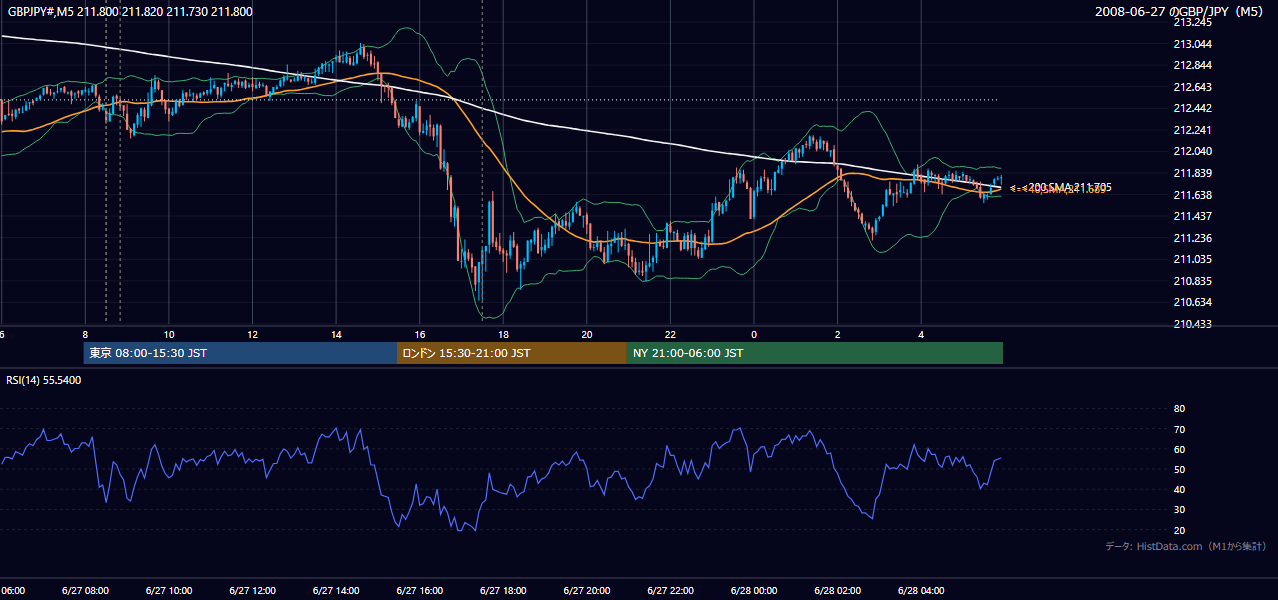Click the 6/27 10:00 time axis label
Viewport: 1278px width, 600px height.
168,590
